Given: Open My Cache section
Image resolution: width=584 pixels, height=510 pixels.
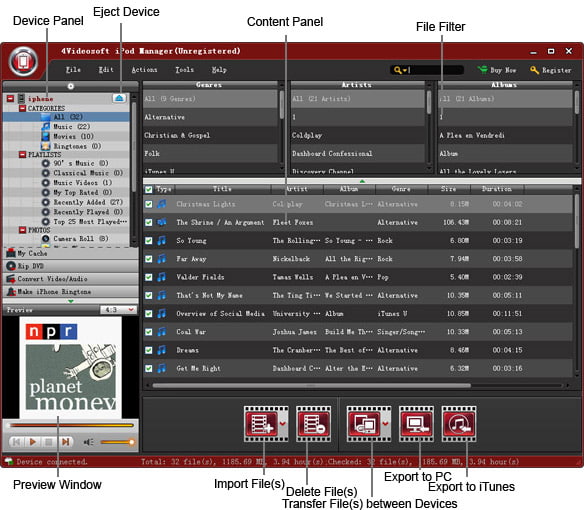Looking at the screenshot, I should click(x=70, y=253).
